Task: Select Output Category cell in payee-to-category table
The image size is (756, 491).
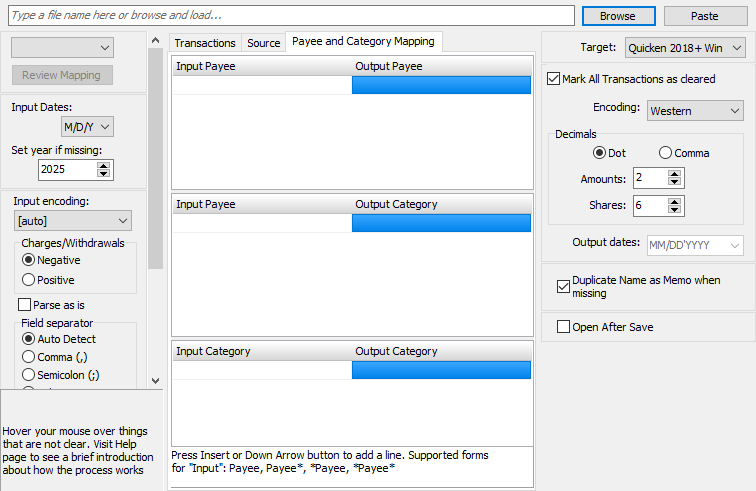Action: (x=441, y=223)
